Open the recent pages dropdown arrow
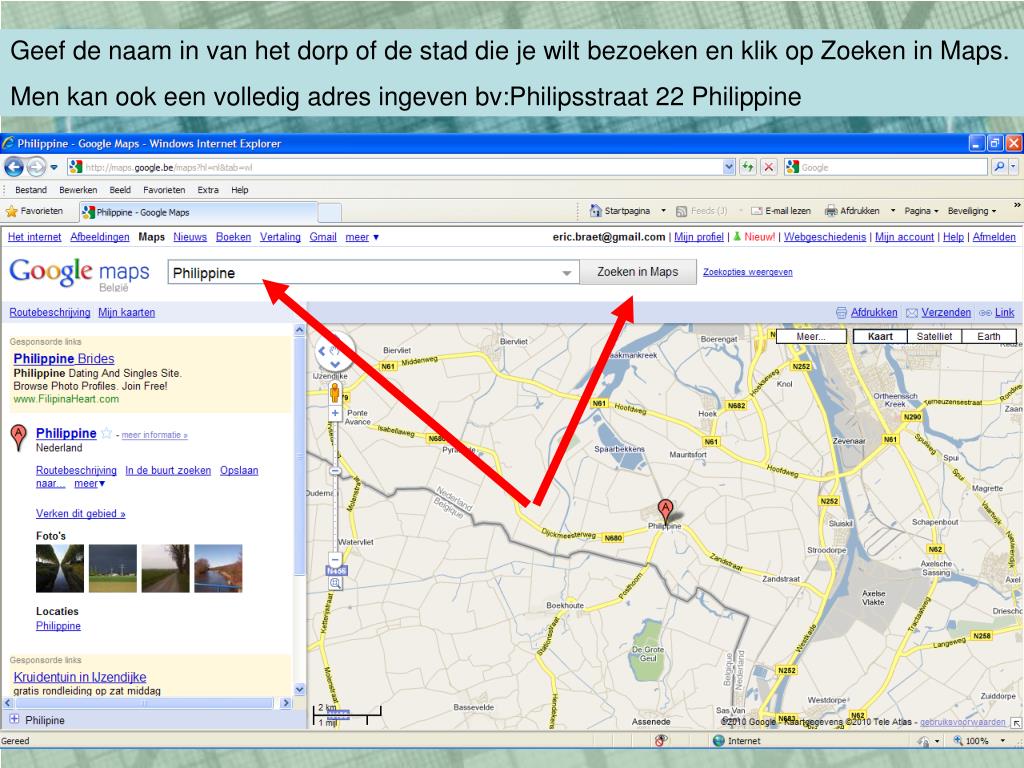1024x768 pixels. point(54,167)
